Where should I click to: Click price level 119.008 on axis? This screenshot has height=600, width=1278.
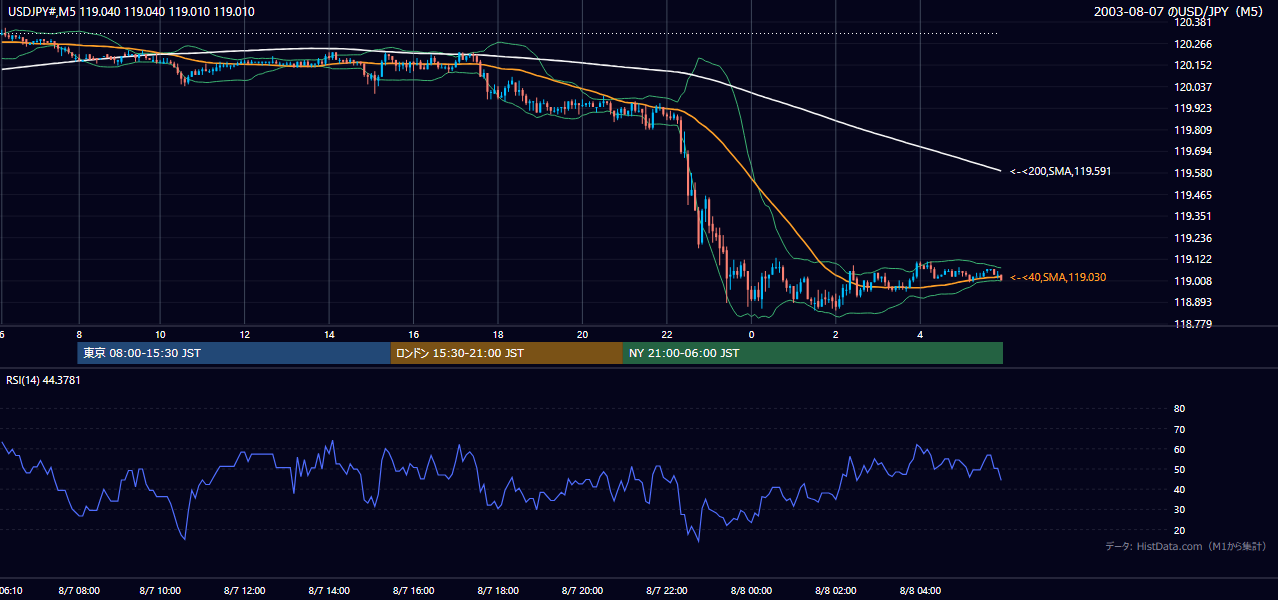[1193, 281]
